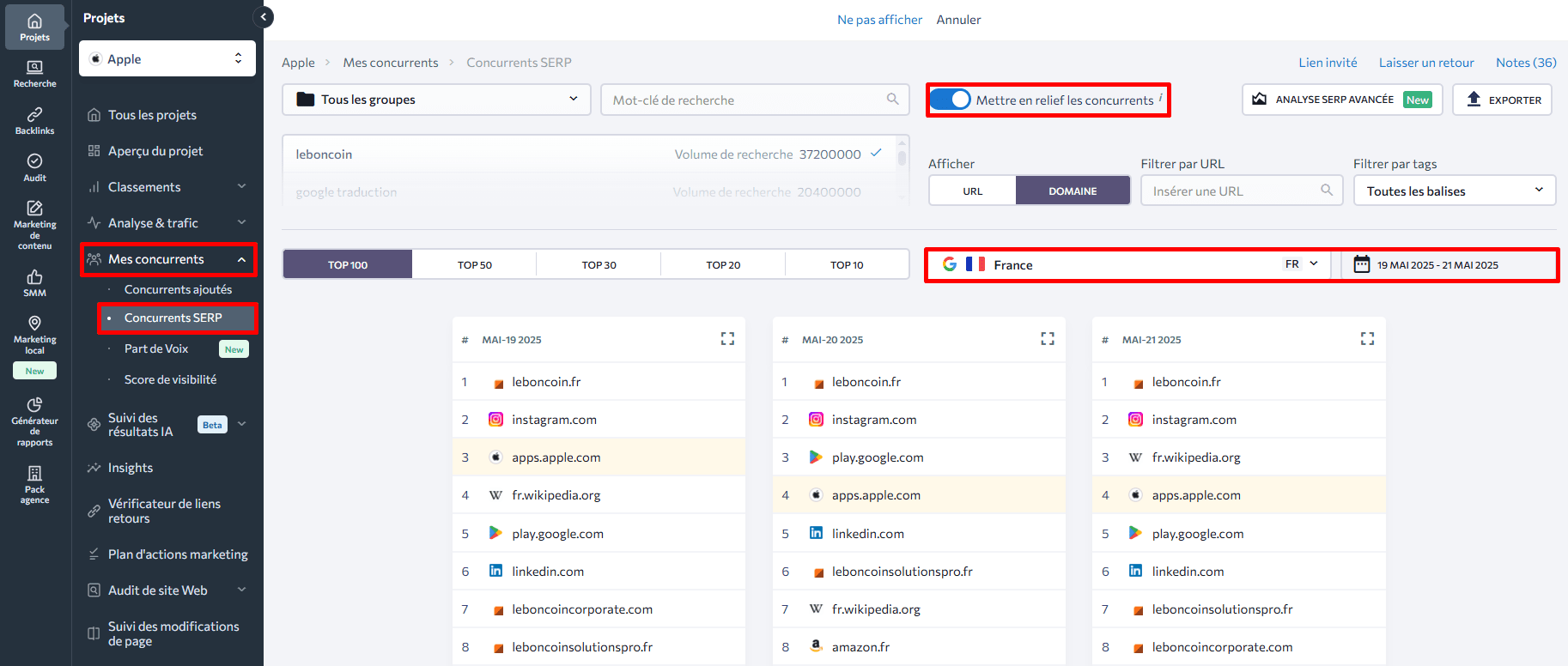The image size is (1568, 666).
Task: Open the France FR location dropdown
Action: tap(1130, 264)
